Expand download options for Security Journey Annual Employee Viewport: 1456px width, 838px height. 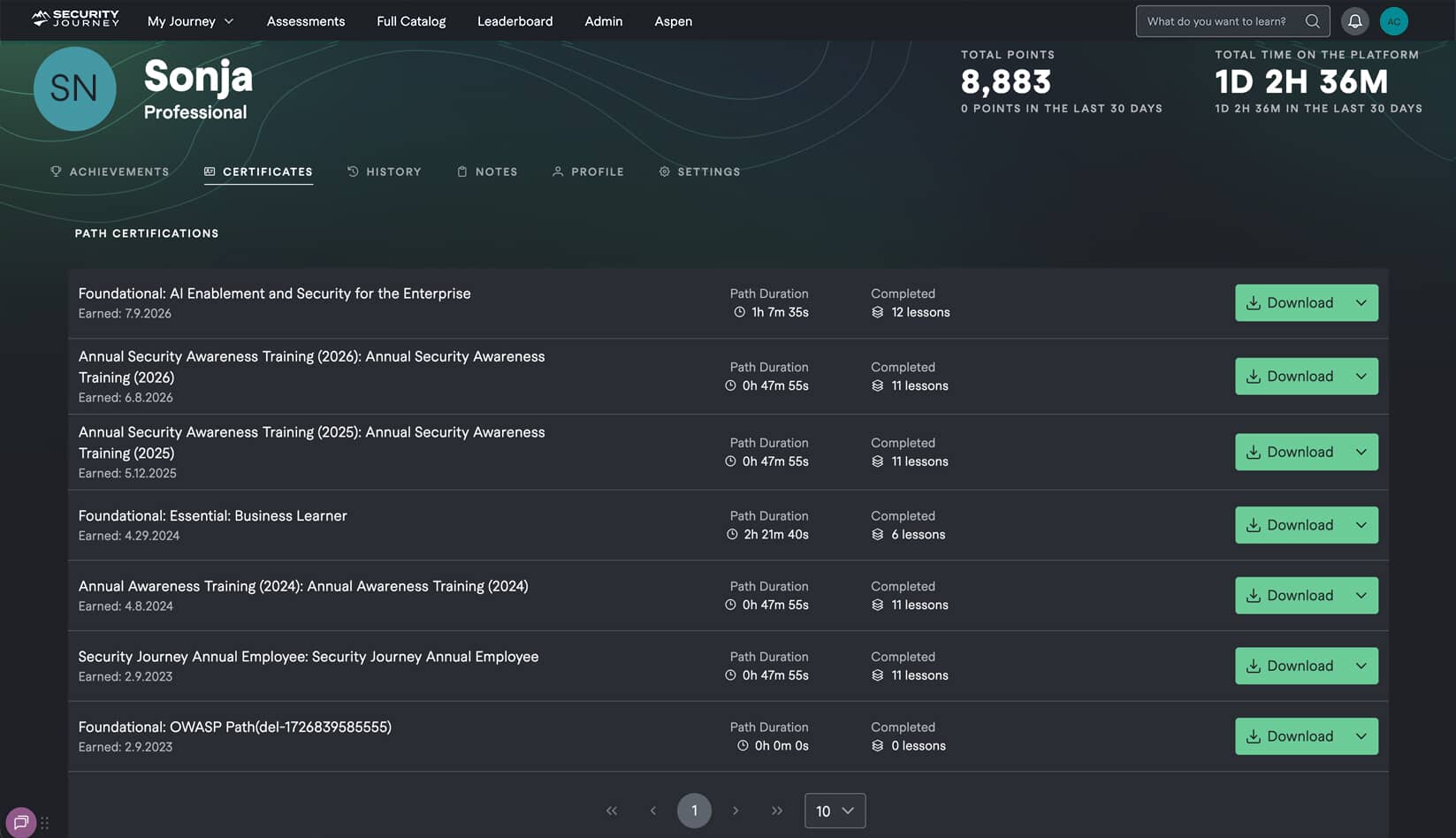click(x=1361, y=666)
